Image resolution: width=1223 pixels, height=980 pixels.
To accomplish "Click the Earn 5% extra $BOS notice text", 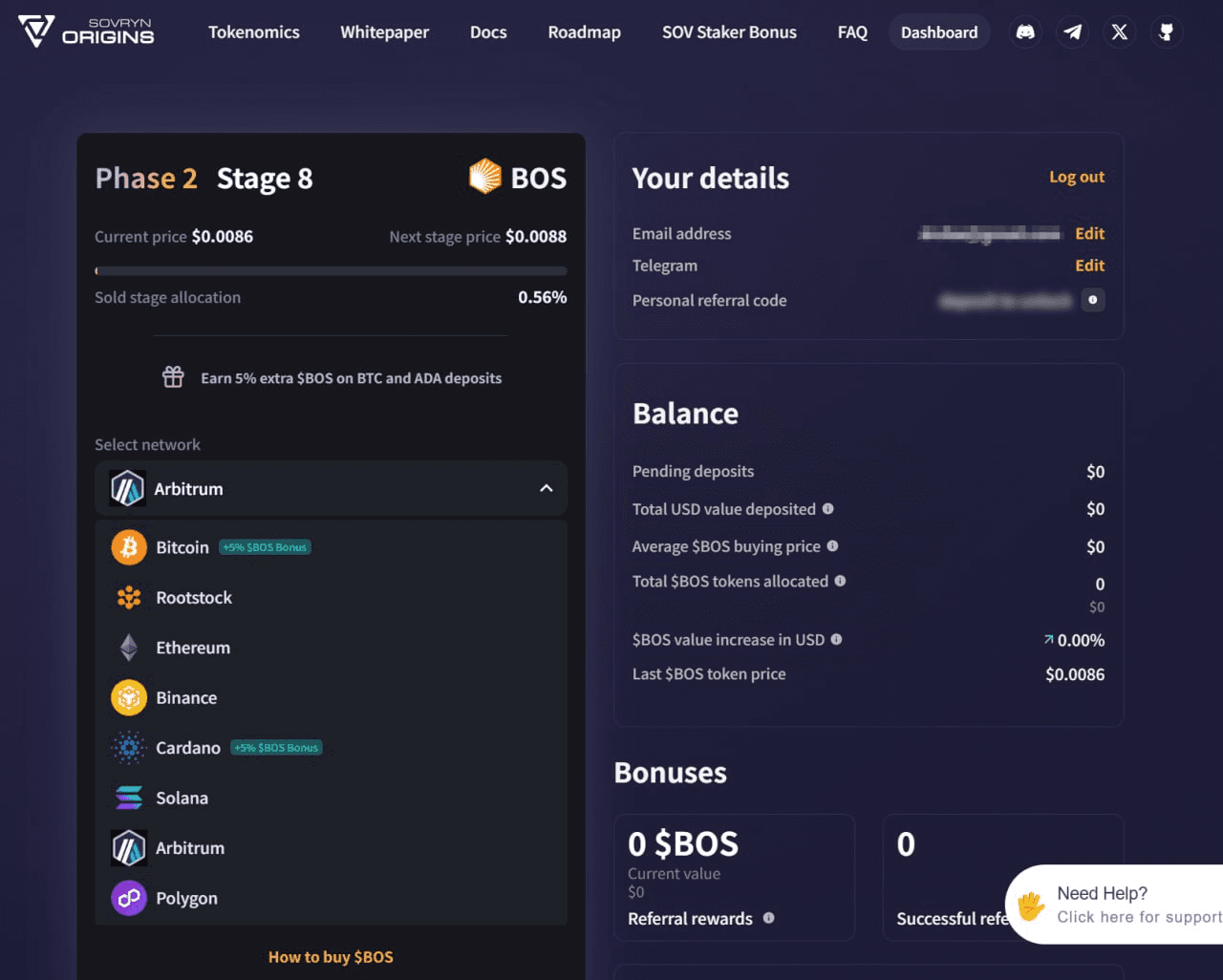I will coord(351,378).
